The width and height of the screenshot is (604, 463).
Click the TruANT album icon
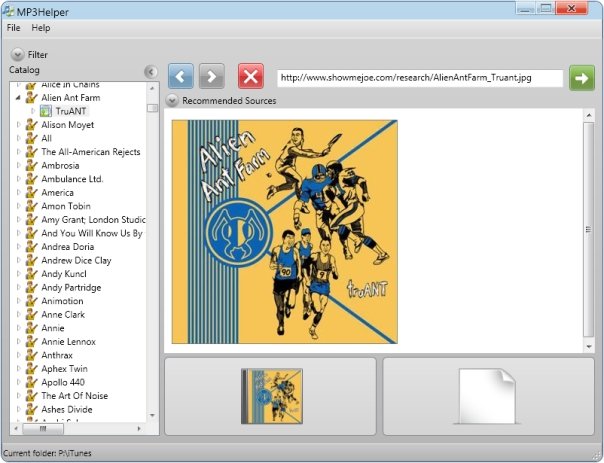(46, 111)
